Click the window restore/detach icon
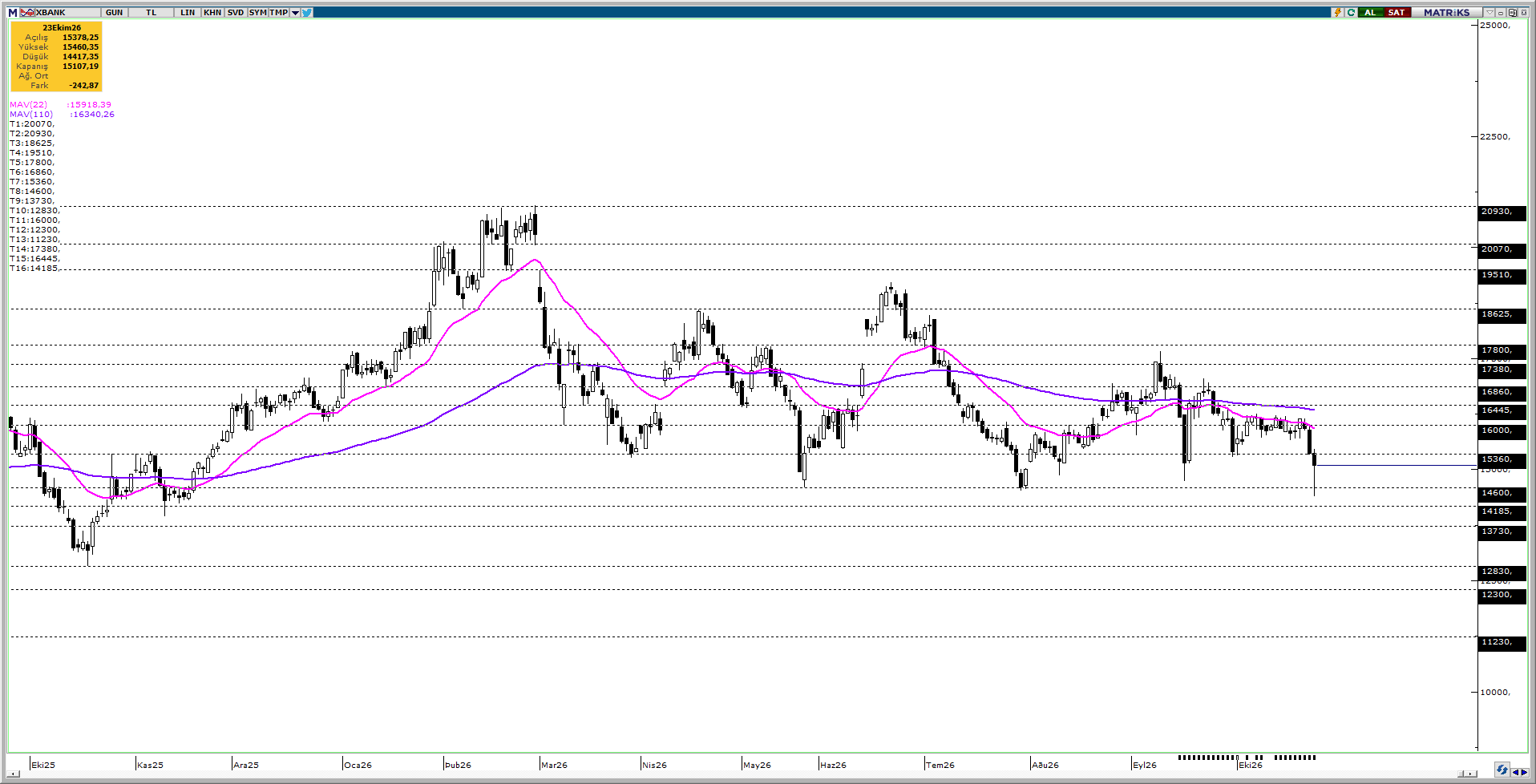The image size is (1536, 784). point(1512,12)
